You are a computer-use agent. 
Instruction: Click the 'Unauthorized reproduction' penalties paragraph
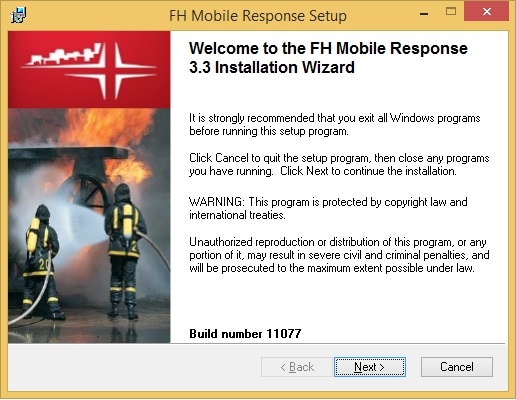(339, 255)
